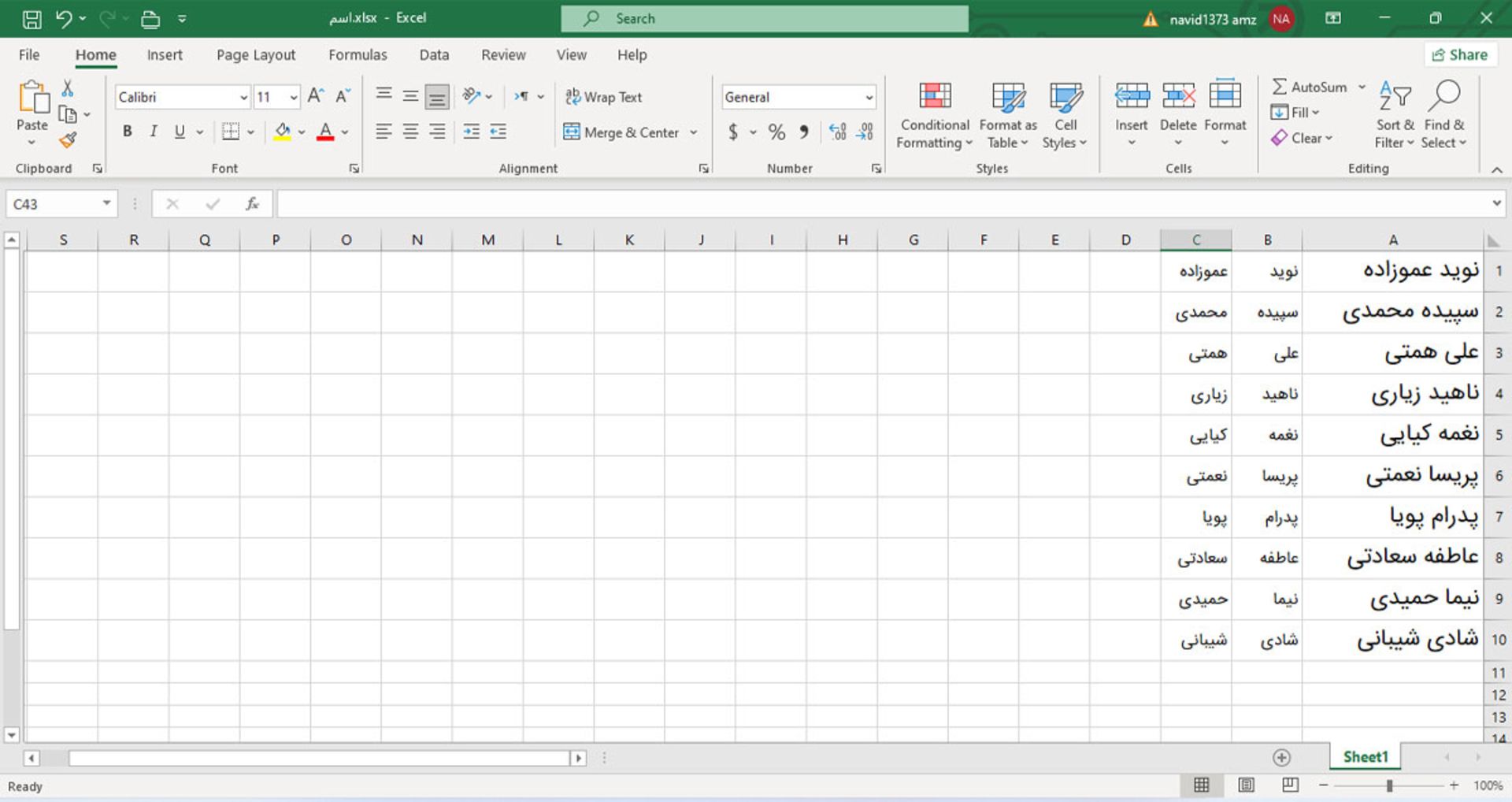Toggle Italic formatting
Screen dimensions: 1512x802
(154, 132)
